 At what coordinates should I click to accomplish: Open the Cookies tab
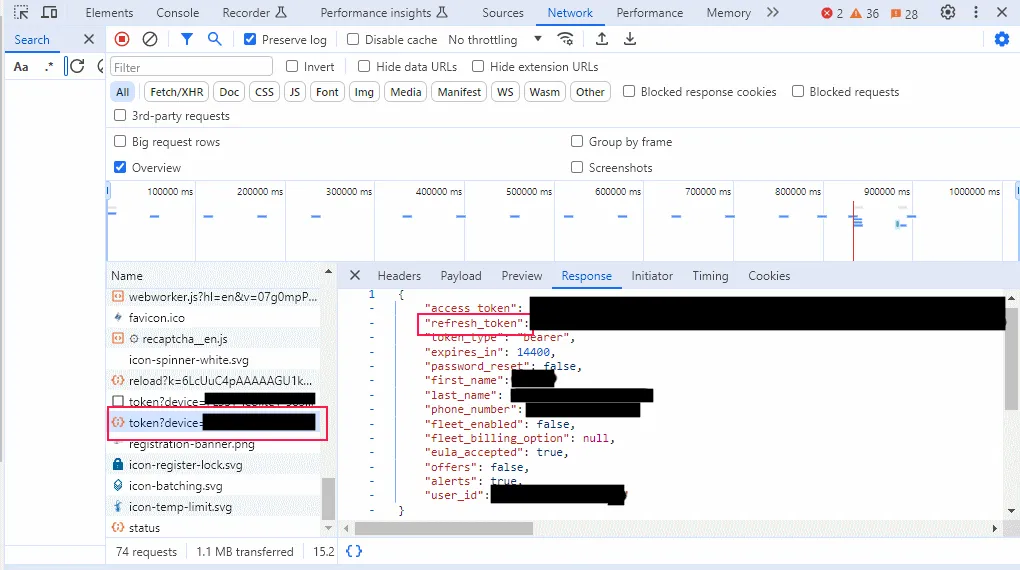pos(769,276)
